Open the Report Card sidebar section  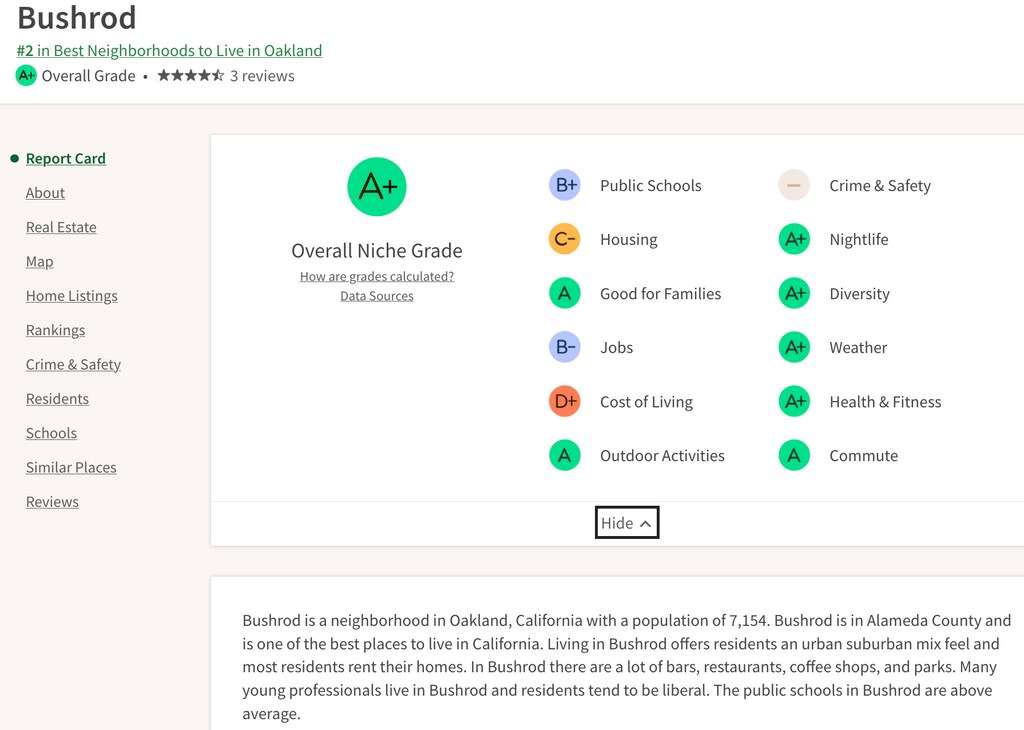[65, 159]
